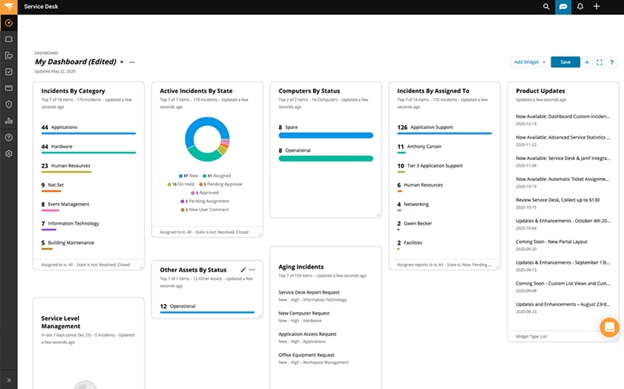This screenshot has height=389, width=624.
Task: Select the Information Technology category row
Action: 88,225
